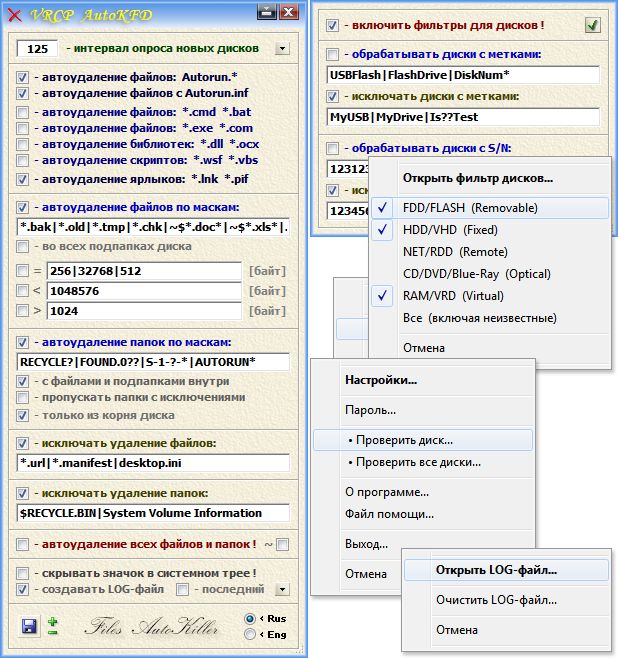Screen dimensions: 618x658
Task: Check the tilde checkbox beside autodelete all
Action: pos(283,545)
